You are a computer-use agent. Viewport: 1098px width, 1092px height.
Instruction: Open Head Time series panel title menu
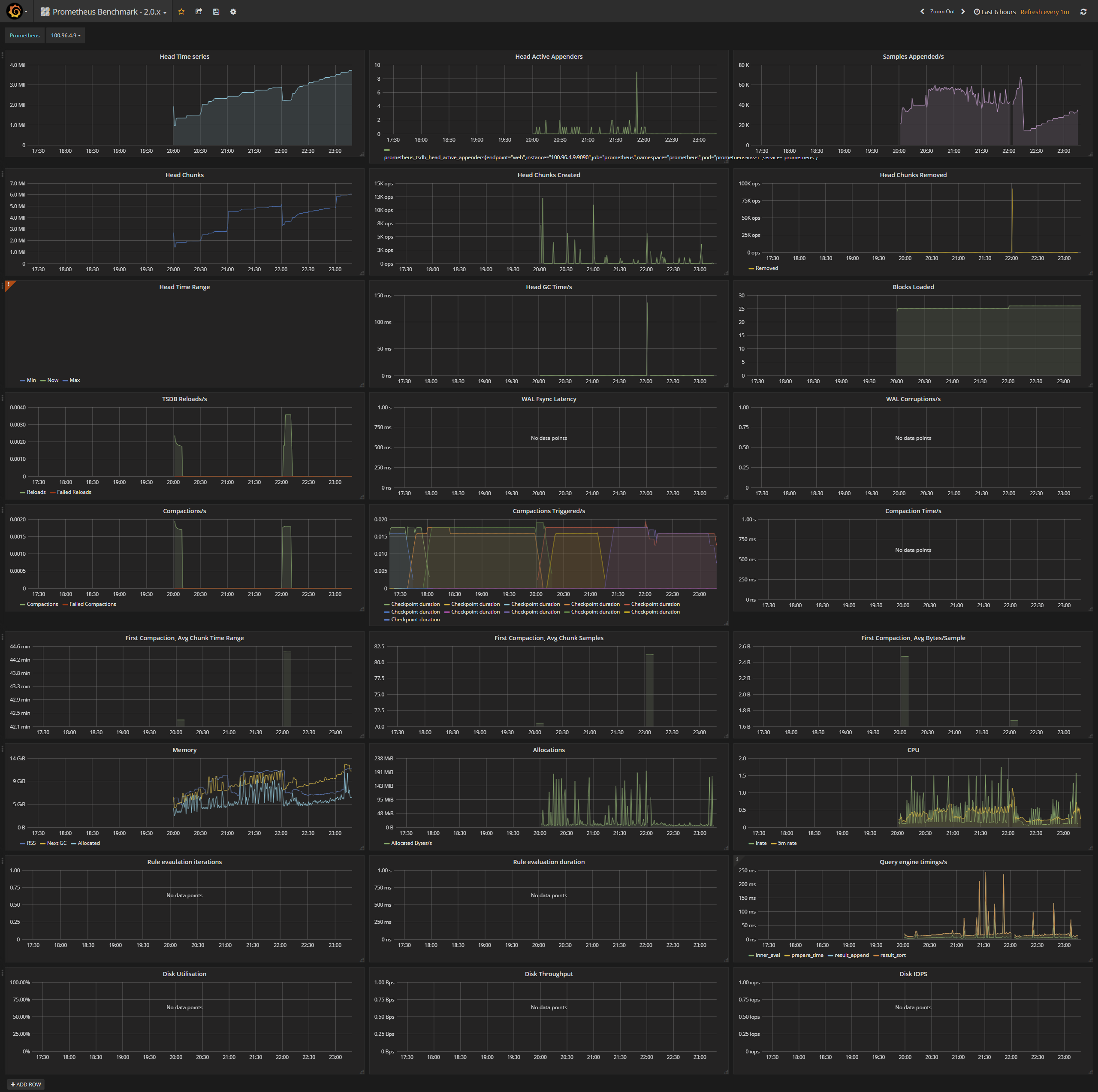(x=184, y=56)
